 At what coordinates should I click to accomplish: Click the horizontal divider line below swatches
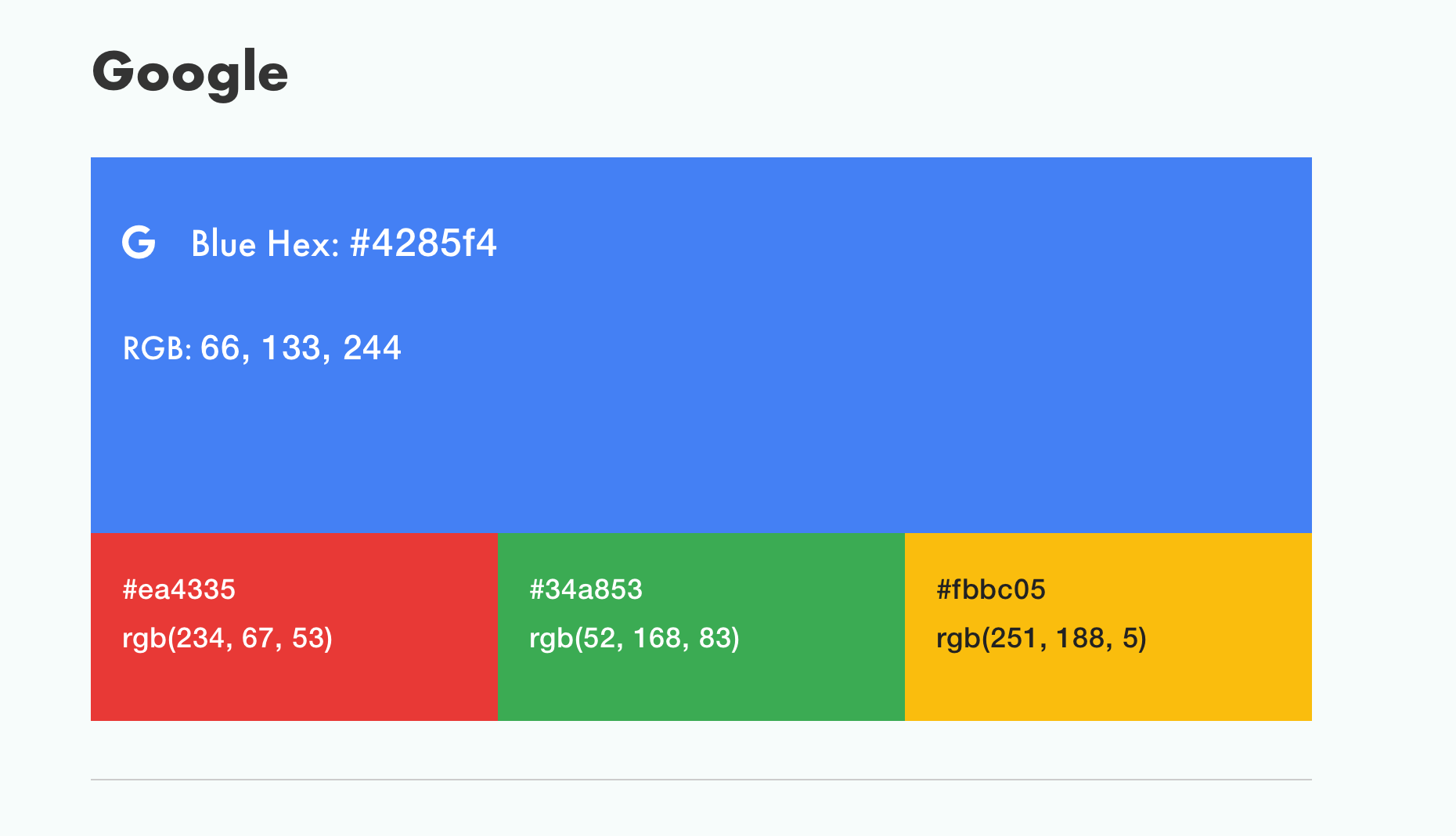click(x=701, y=780)
